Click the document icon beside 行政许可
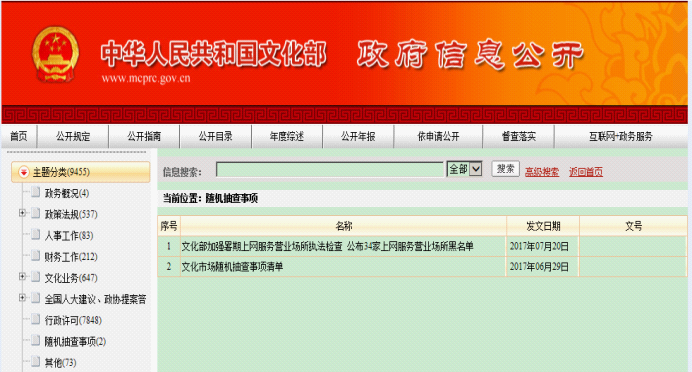The width and height of the screenshot is (692, 372). [36, 319]
